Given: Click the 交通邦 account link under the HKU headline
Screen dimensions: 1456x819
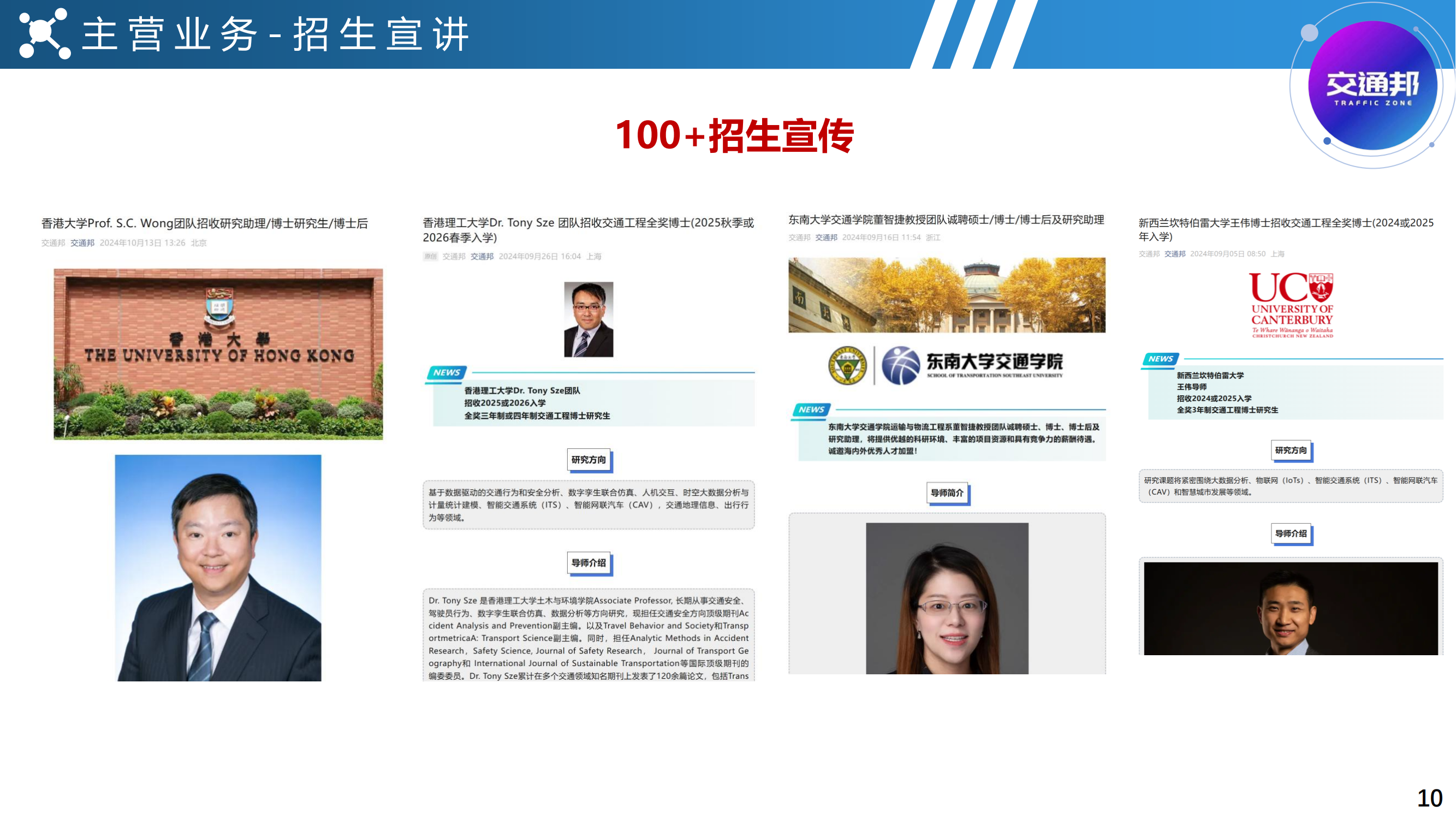Looking at the screenshot, I should tap(82, 243).
